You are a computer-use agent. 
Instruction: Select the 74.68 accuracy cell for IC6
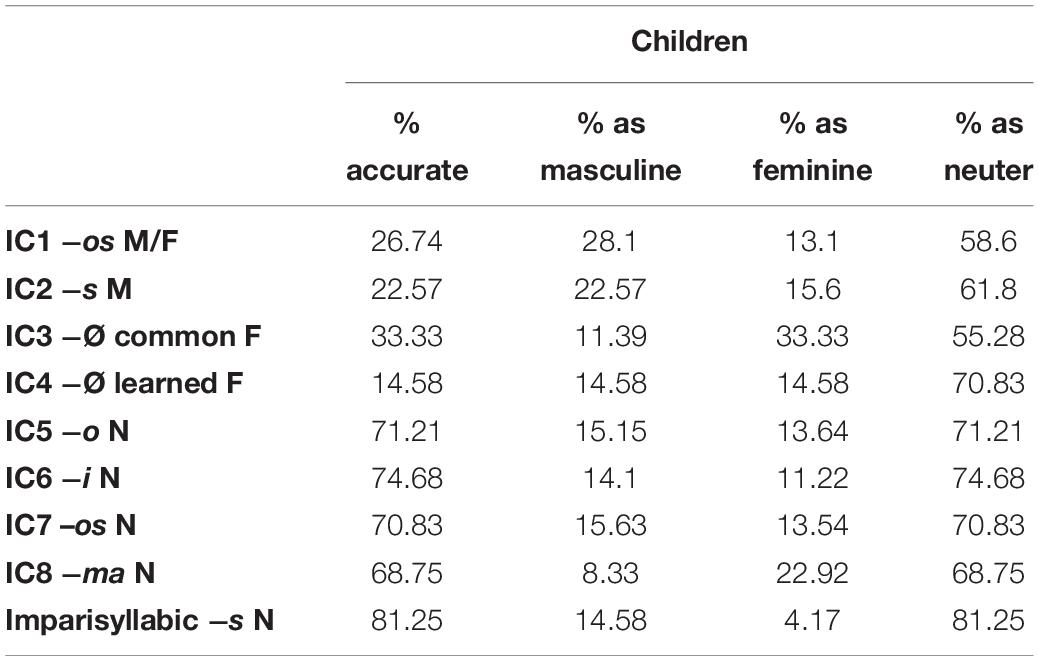pos(407,478)
